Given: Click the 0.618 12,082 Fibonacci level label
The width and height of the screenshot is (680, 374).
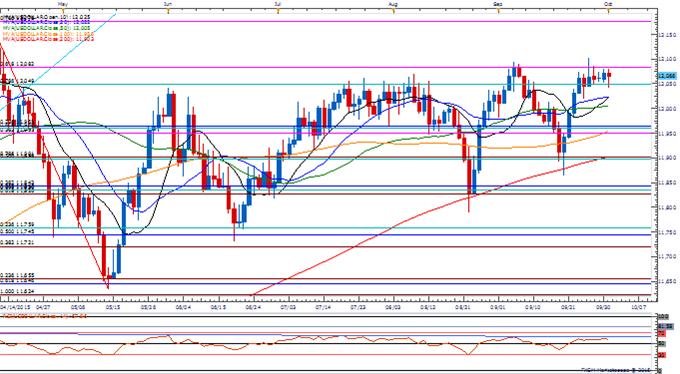Looking at the screenshot, I should tap(17, 64).
